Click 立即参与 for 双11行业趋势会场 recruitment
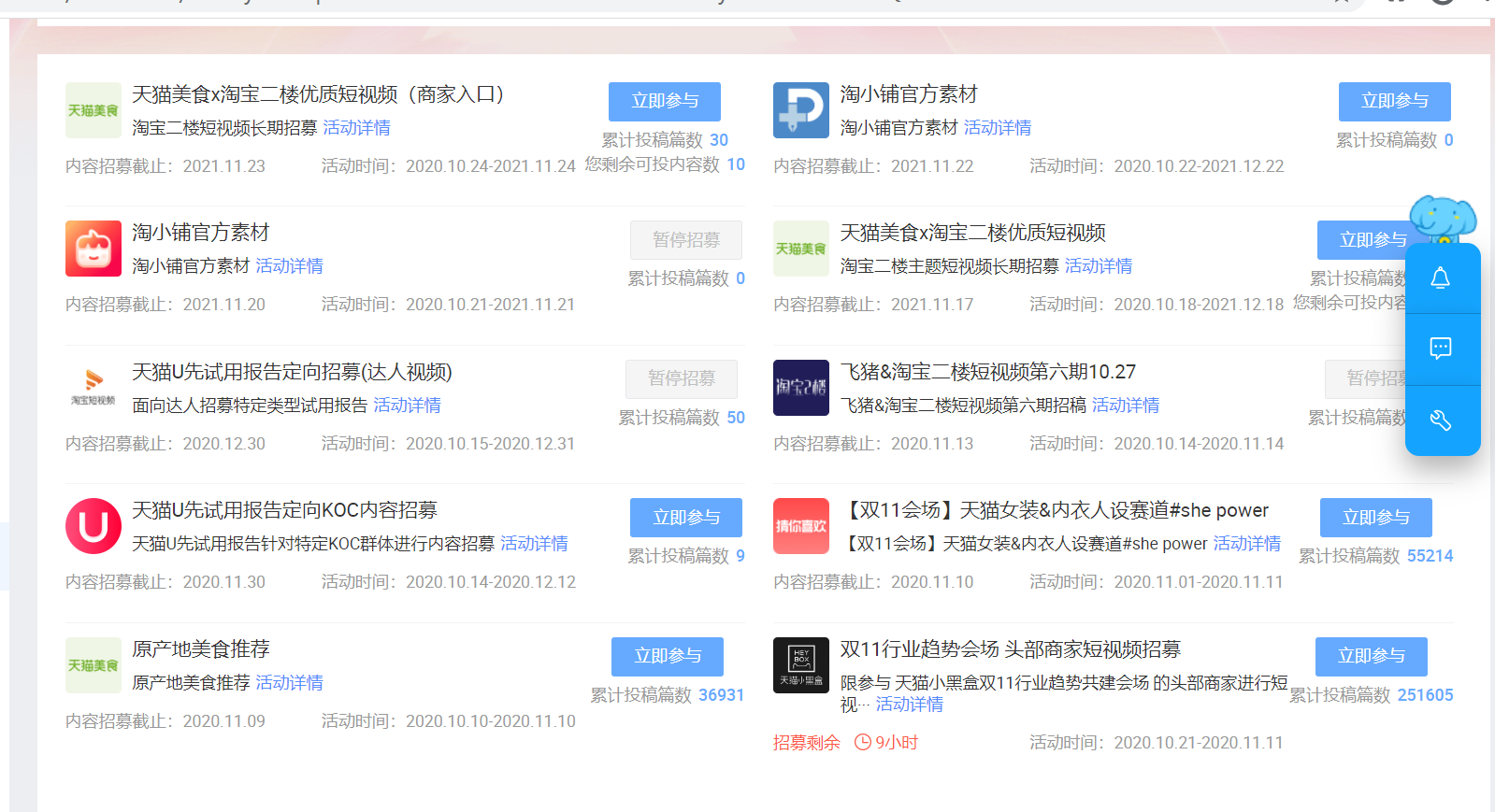Viewport: 1495px width, 812px height. click(x=1372, y=657)
